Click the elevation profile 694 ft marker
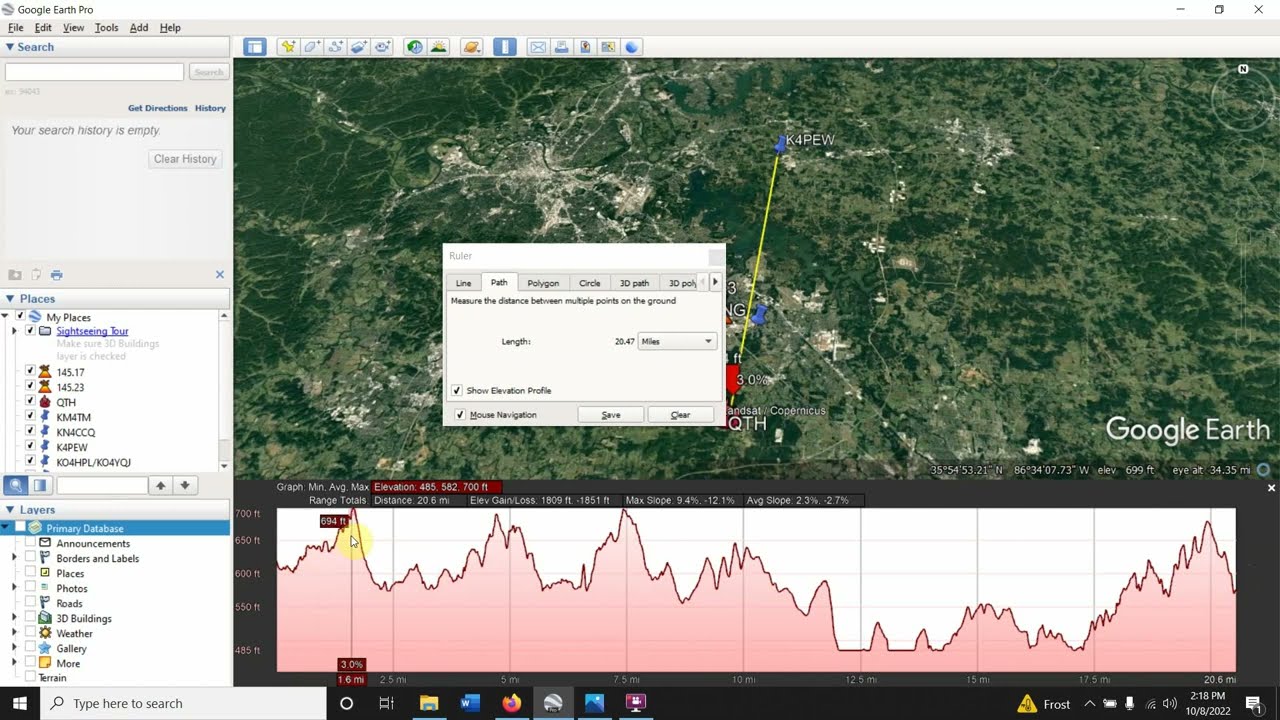 (334, 521)
